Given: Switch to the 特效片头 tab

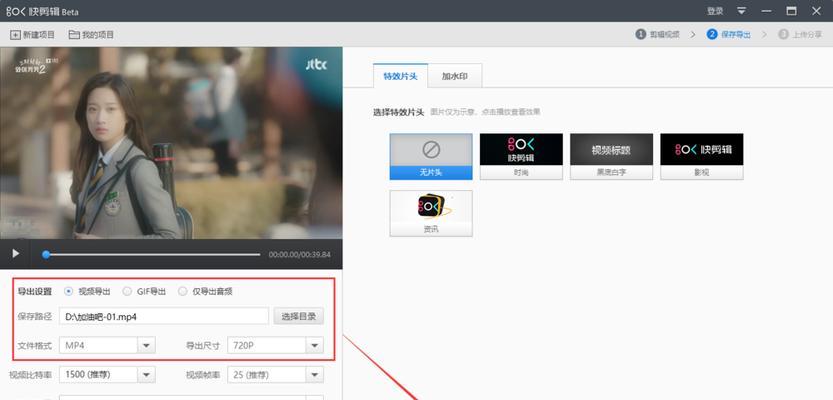Looking at the screenshot, I should pyautogui.click(x=401, y=76).
